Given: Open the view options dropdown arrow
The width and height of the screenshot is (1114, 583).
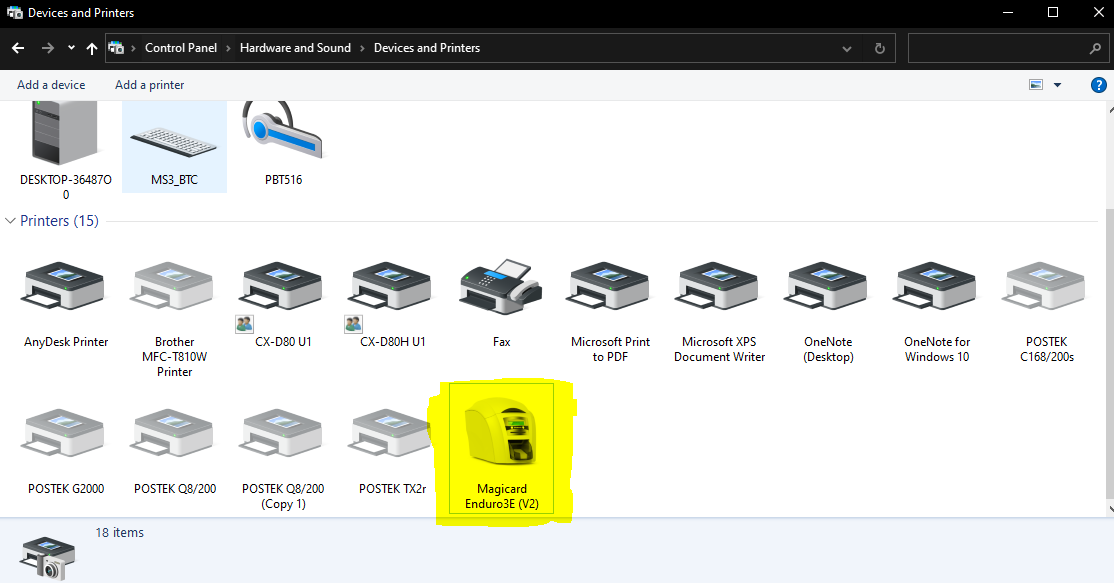Looking at the screenshot, I should pos(1057,85).
